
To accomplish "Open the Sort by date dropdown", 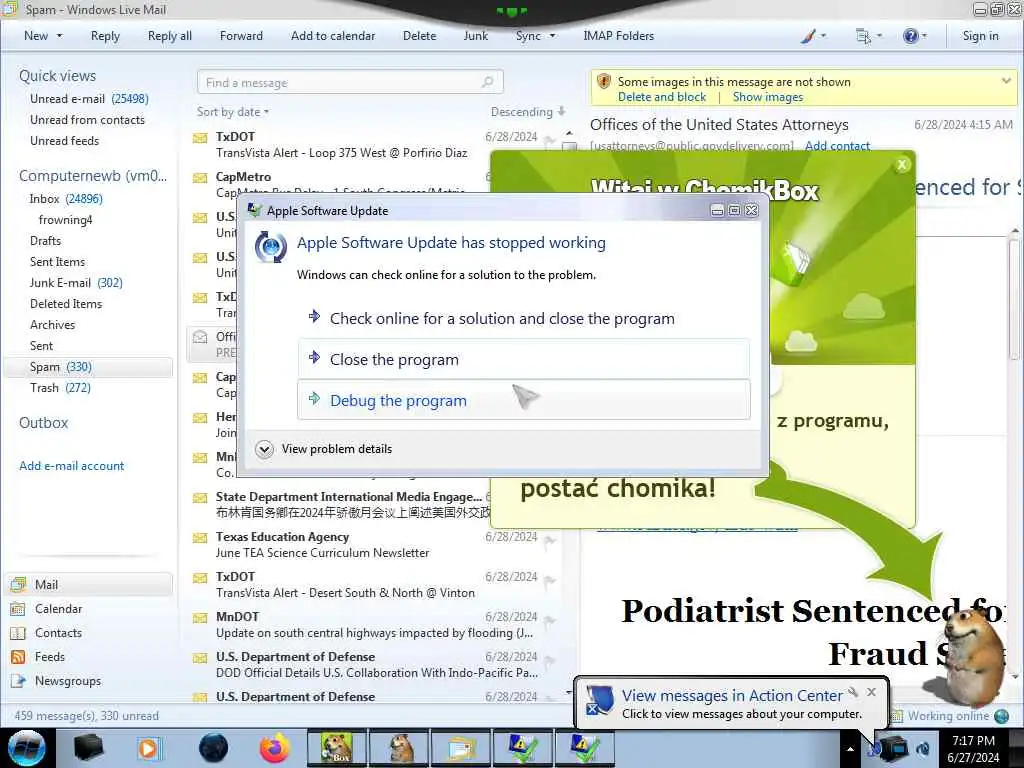I will [x=232, y=112].
